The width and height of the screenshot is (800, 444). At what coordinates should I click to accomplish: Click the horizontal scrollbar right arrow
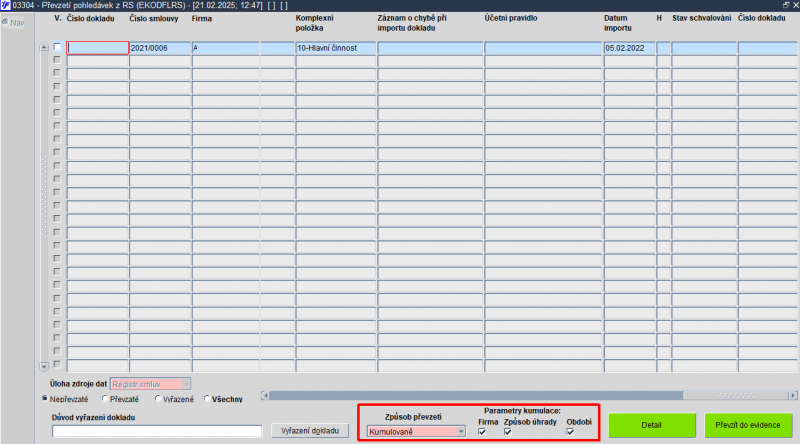pyautogui.click(x=793, y=396)
